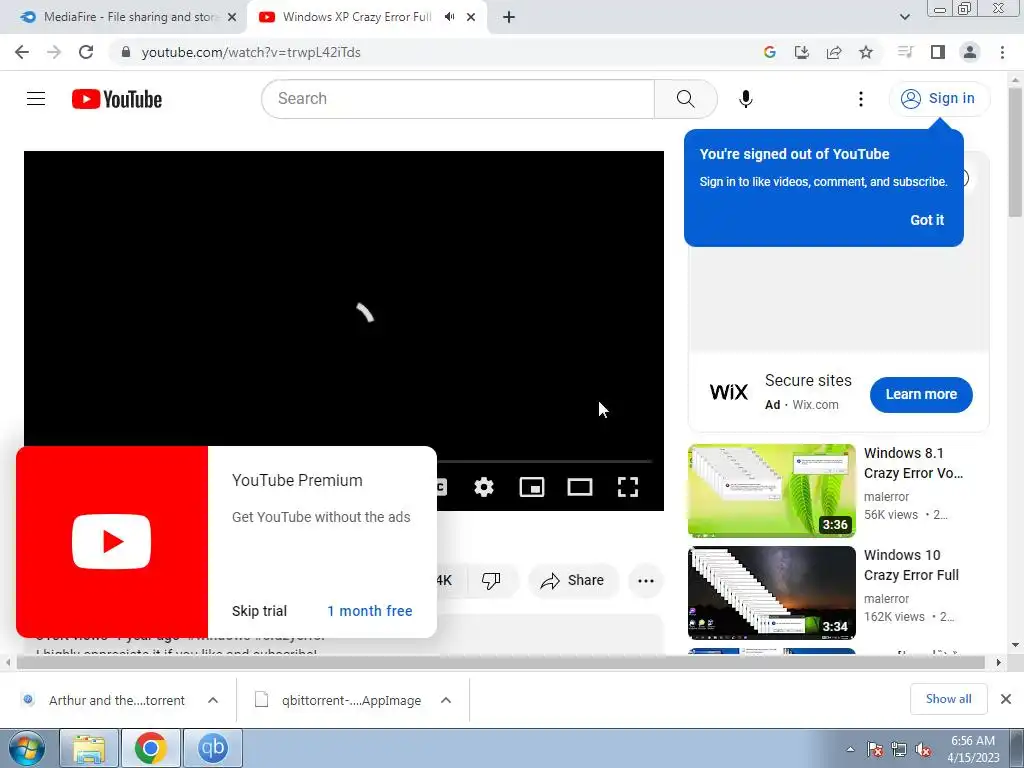Dismiss the tooltip with Got it
The image size is (1024, 768).
[927, 220]
